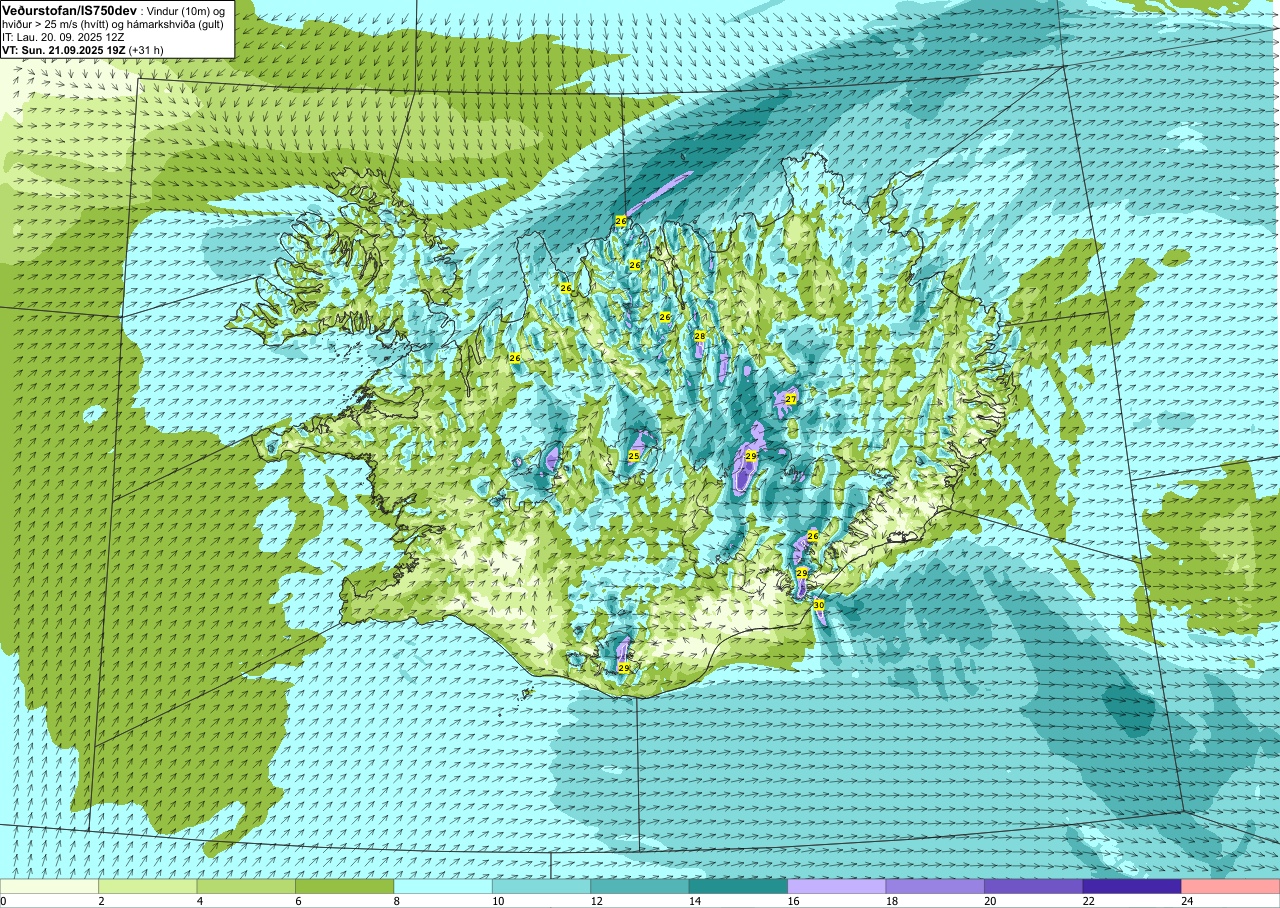Click the 2–4 m/s light green legend swatch
Image resolution: width=1280 pixels, height=908 pixels.
pyautogui.click(x=148, y=887)
